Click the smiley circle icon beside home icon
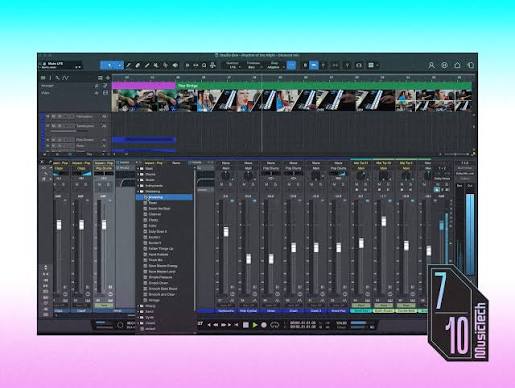Viewport: 515px width, 388px height. (x=444, y=65)
